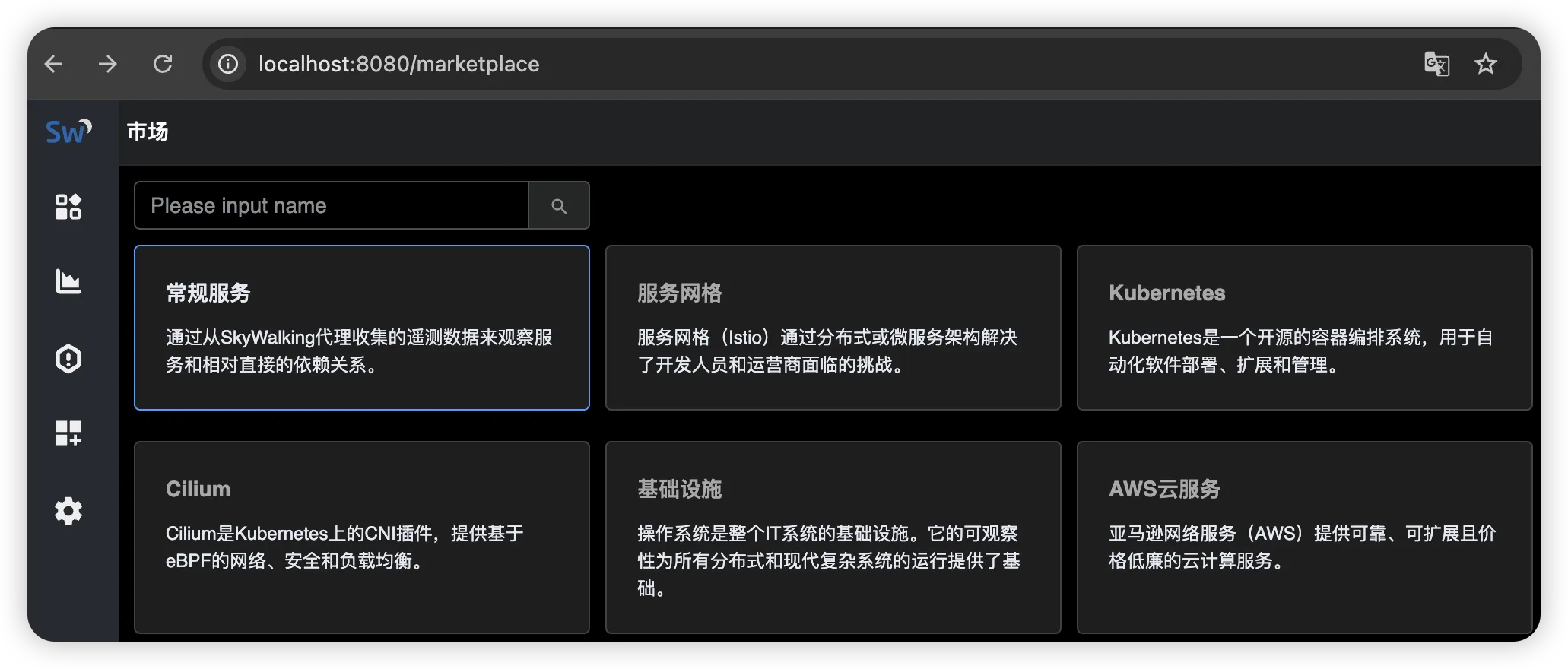Open the AWS云服务 card
This screenshot has height=669, width=1568.
1304,537
